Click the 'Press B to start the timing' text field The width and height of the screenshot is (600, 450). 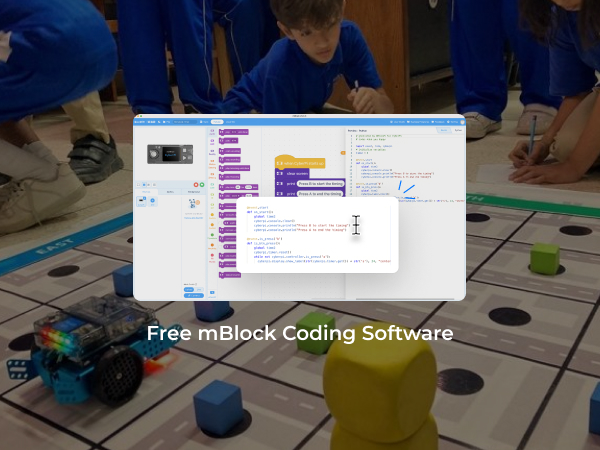tap(320, 184)
